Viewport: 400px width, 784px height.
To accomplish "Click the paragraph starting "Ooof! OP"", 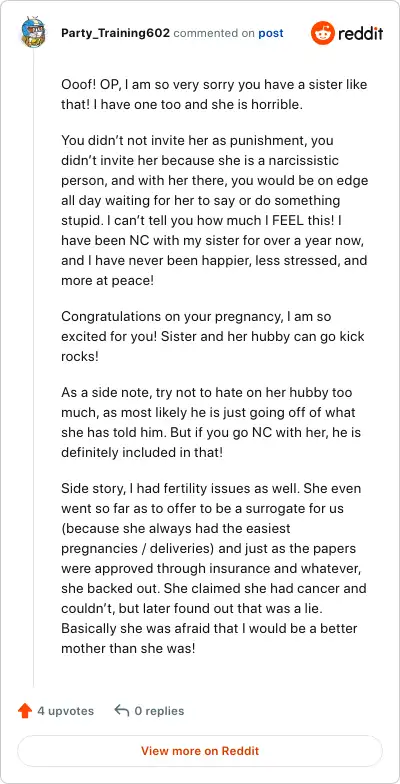I will point(214,95).
